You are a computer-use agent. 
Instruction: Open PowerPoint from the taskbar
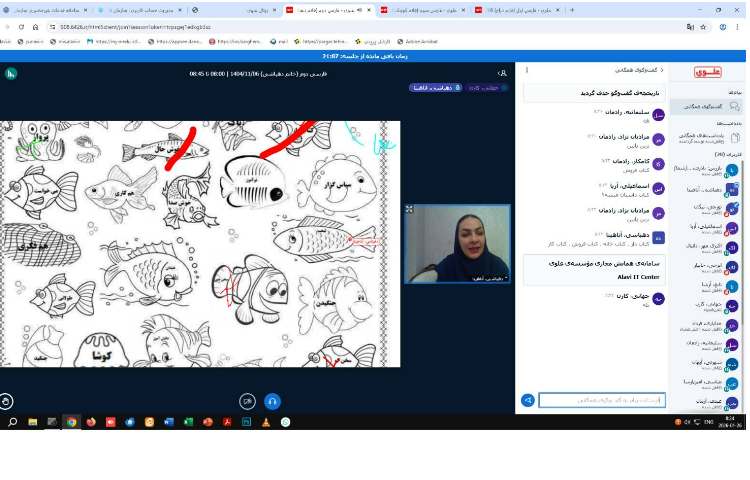click(x=208, y=422)
